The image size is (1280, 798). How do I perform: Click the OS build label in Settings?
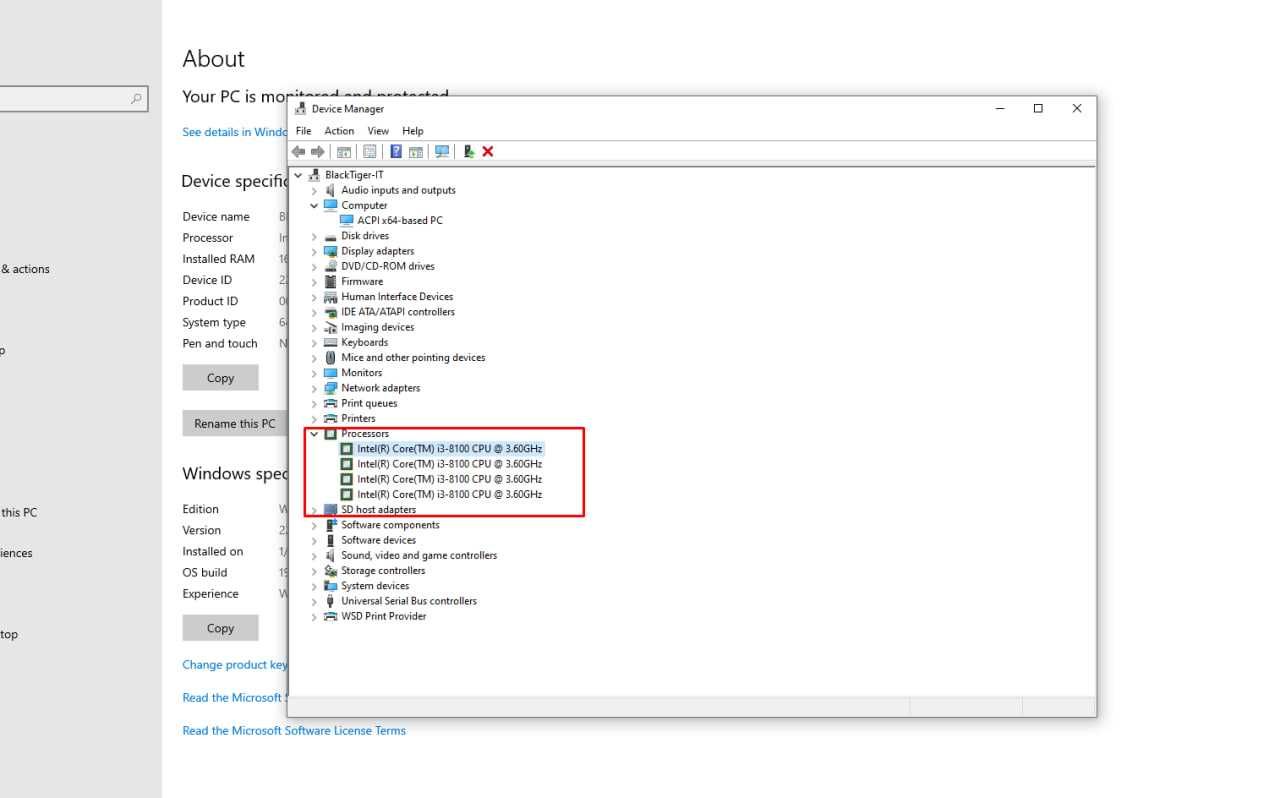pyautogui.click(x=204, y=573)
